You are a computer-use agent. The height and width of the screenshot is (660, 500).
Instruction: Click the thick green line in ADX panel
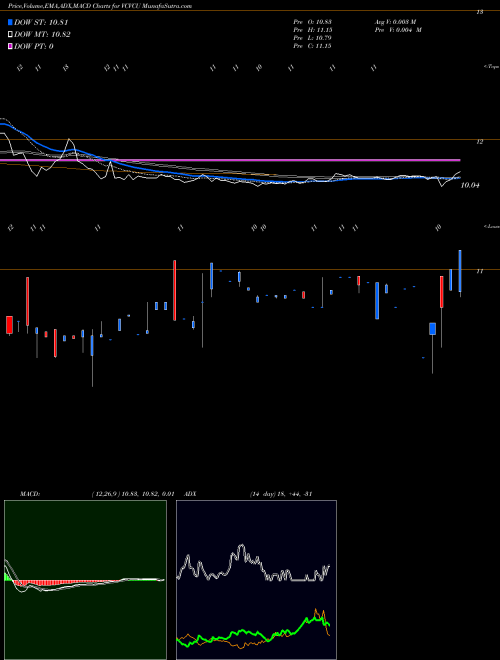(253, 633)
